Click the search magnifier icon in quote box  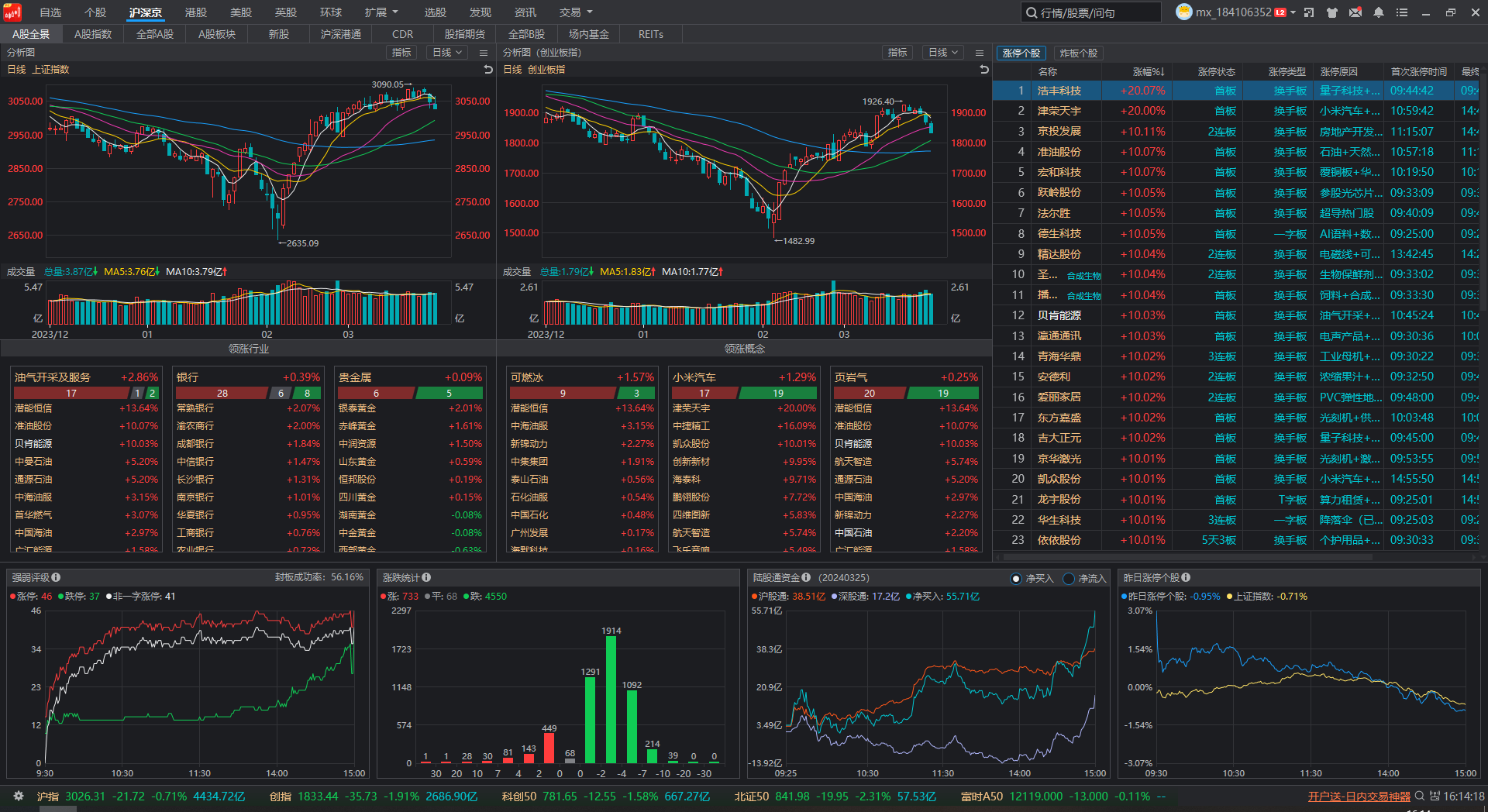pos(1032,12)
